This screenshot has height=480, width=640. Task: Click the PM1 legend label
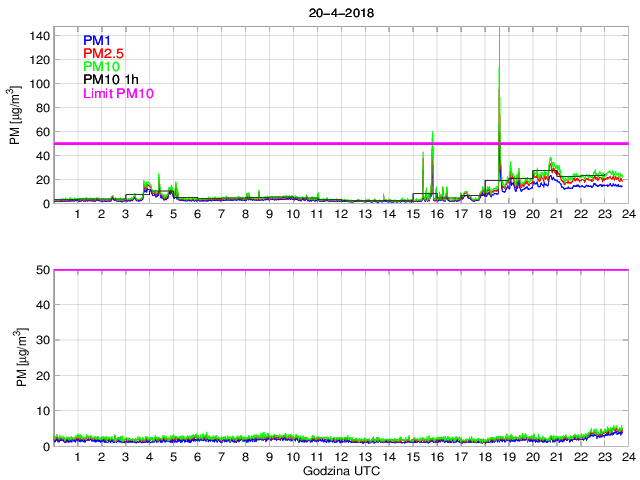tap(98, 41)
